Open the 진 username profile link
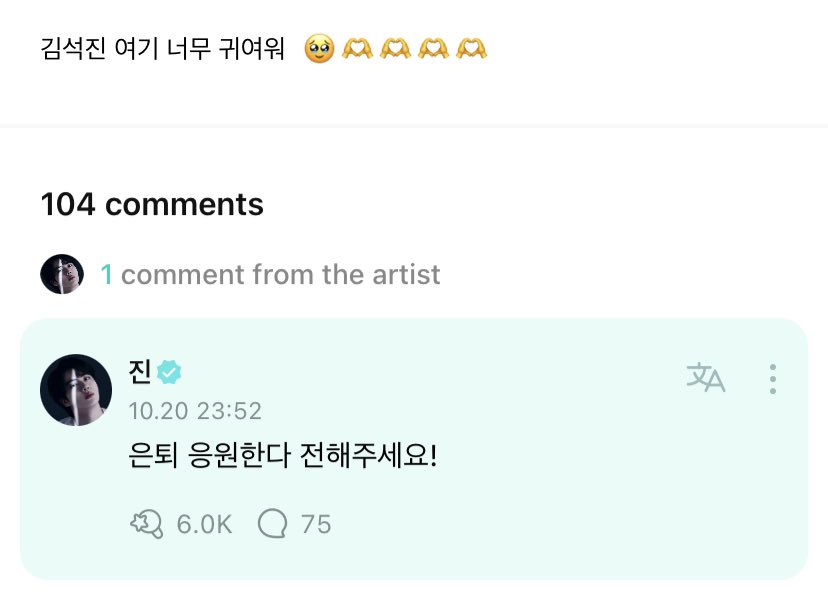Screen dimensions: 828x607 140,373
